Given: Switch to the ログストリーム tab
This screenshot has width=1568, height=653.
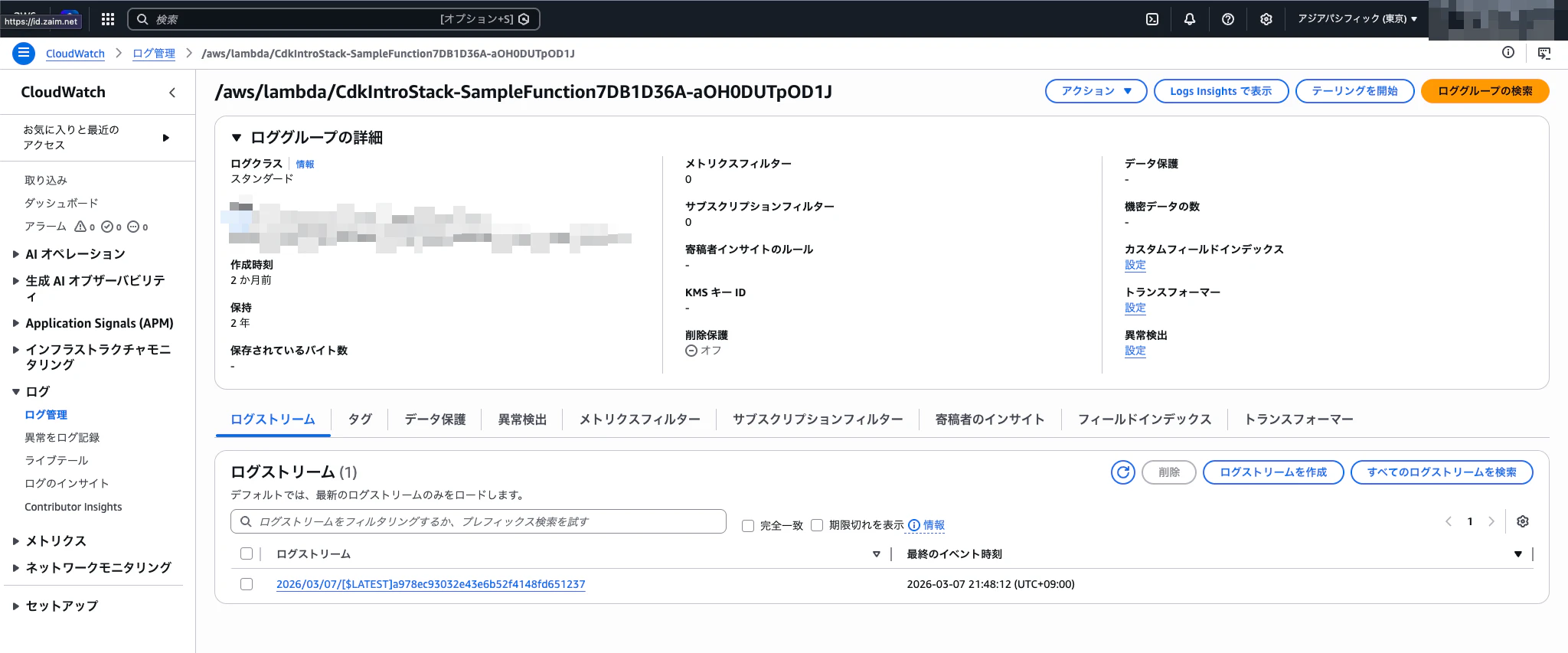Looking at the screenshot, I should click(x=273, y=420).
